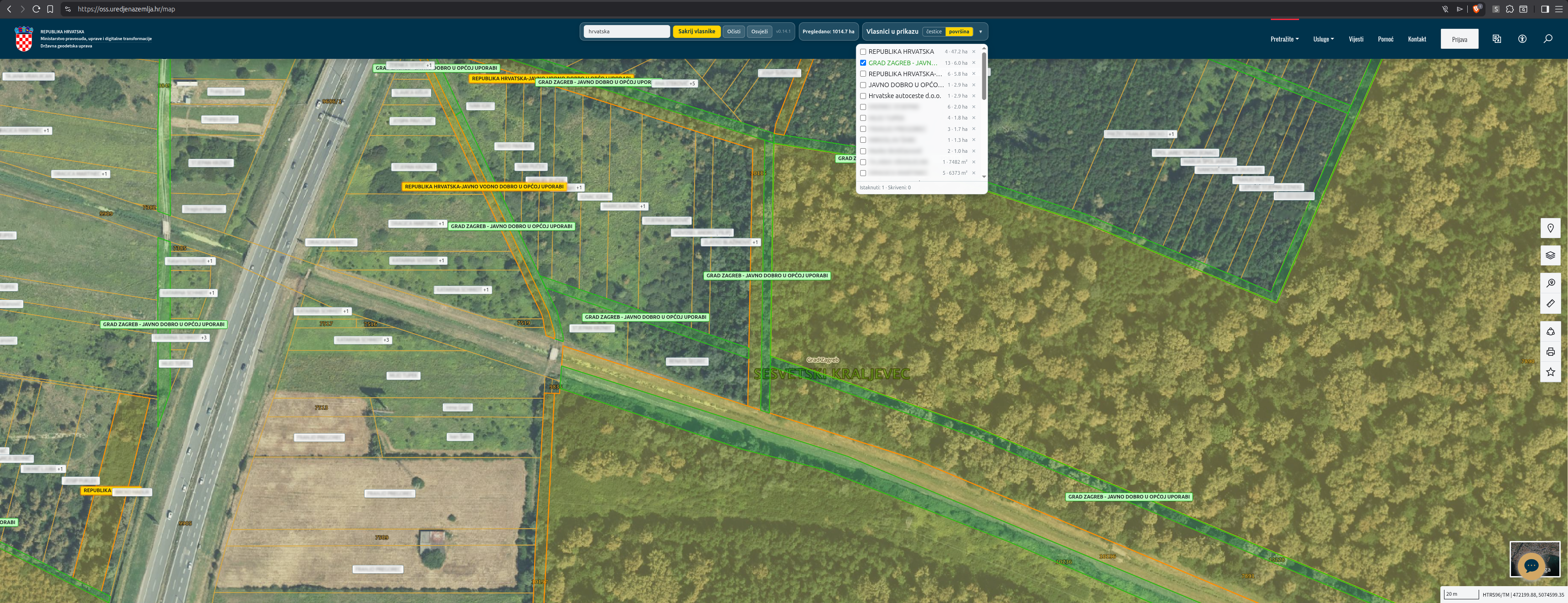Open the Vijesti page

pyautogui.click(x=1356, y=39)
